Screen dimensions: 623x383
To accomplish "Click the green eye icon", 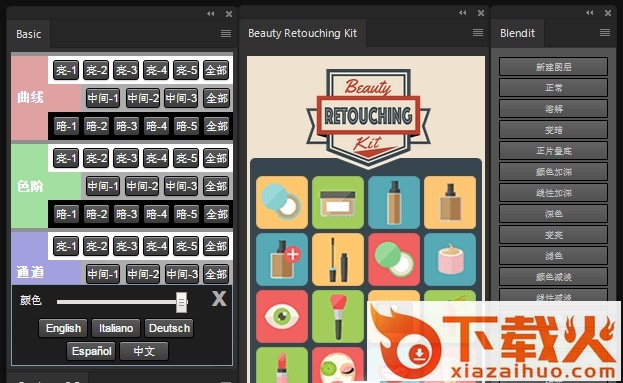I will tap(282, 316).
